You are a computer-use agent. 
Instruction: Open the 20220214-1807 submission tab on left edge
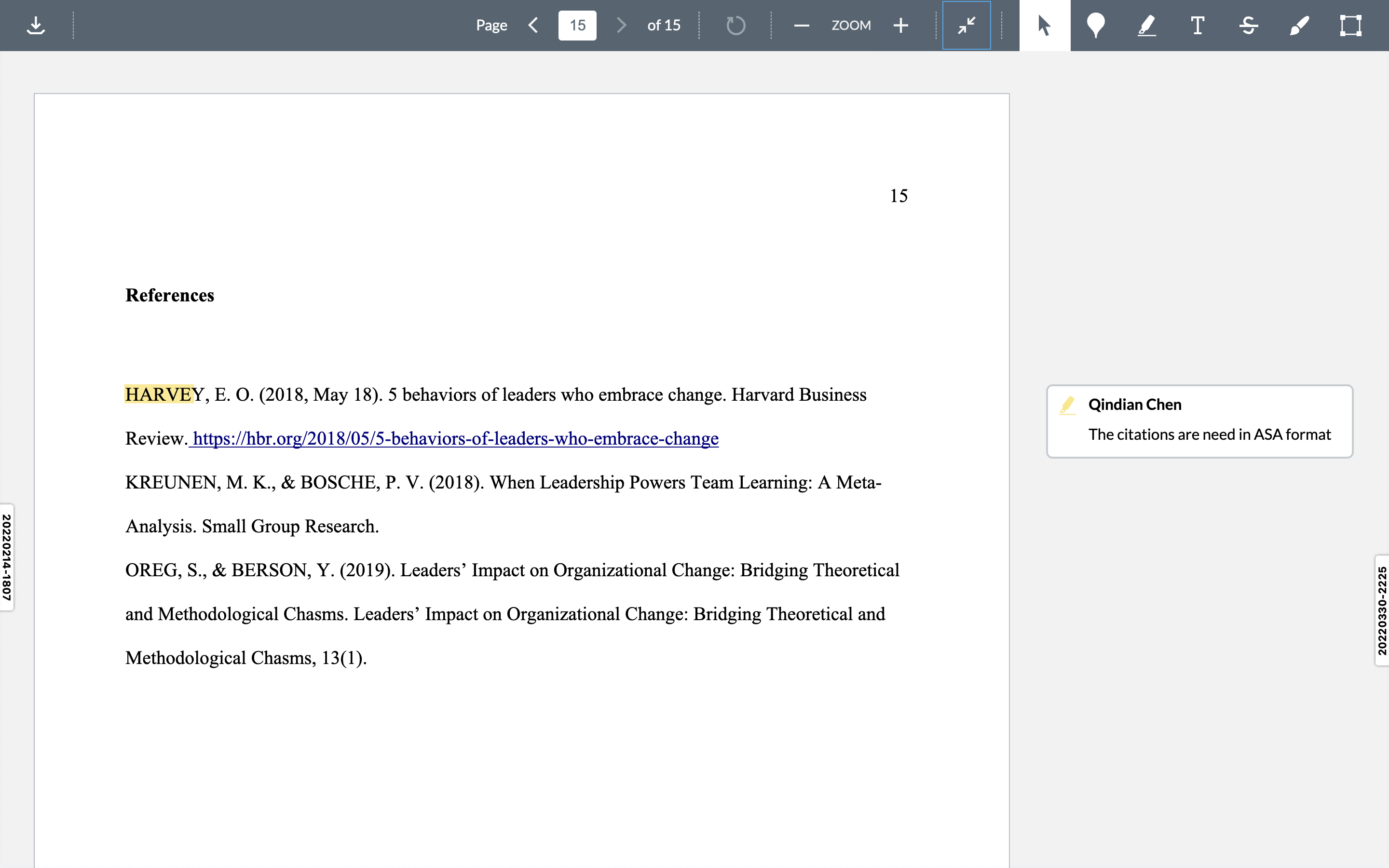pos(7,557)
